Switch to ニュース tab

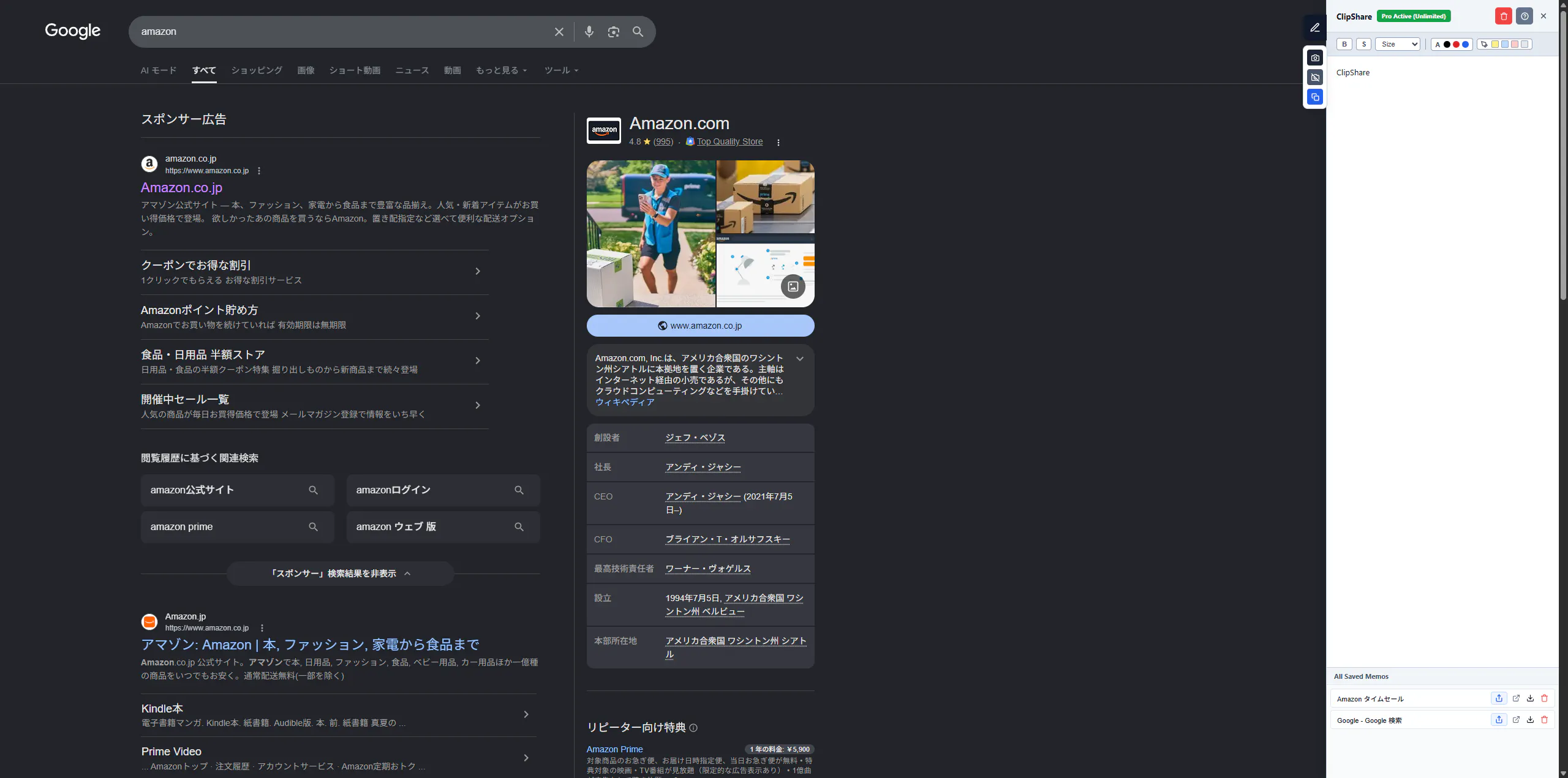(412, 70)
